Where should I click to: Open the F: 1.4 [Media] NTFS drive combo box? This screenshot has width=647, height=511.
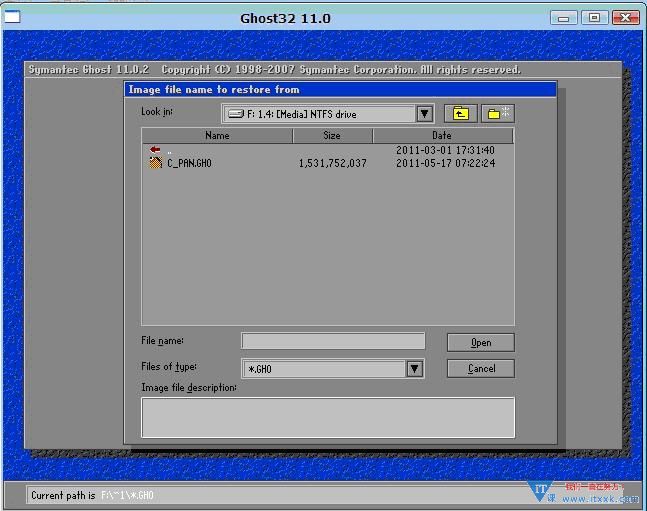pyautogui.click(x=328, y=114)
